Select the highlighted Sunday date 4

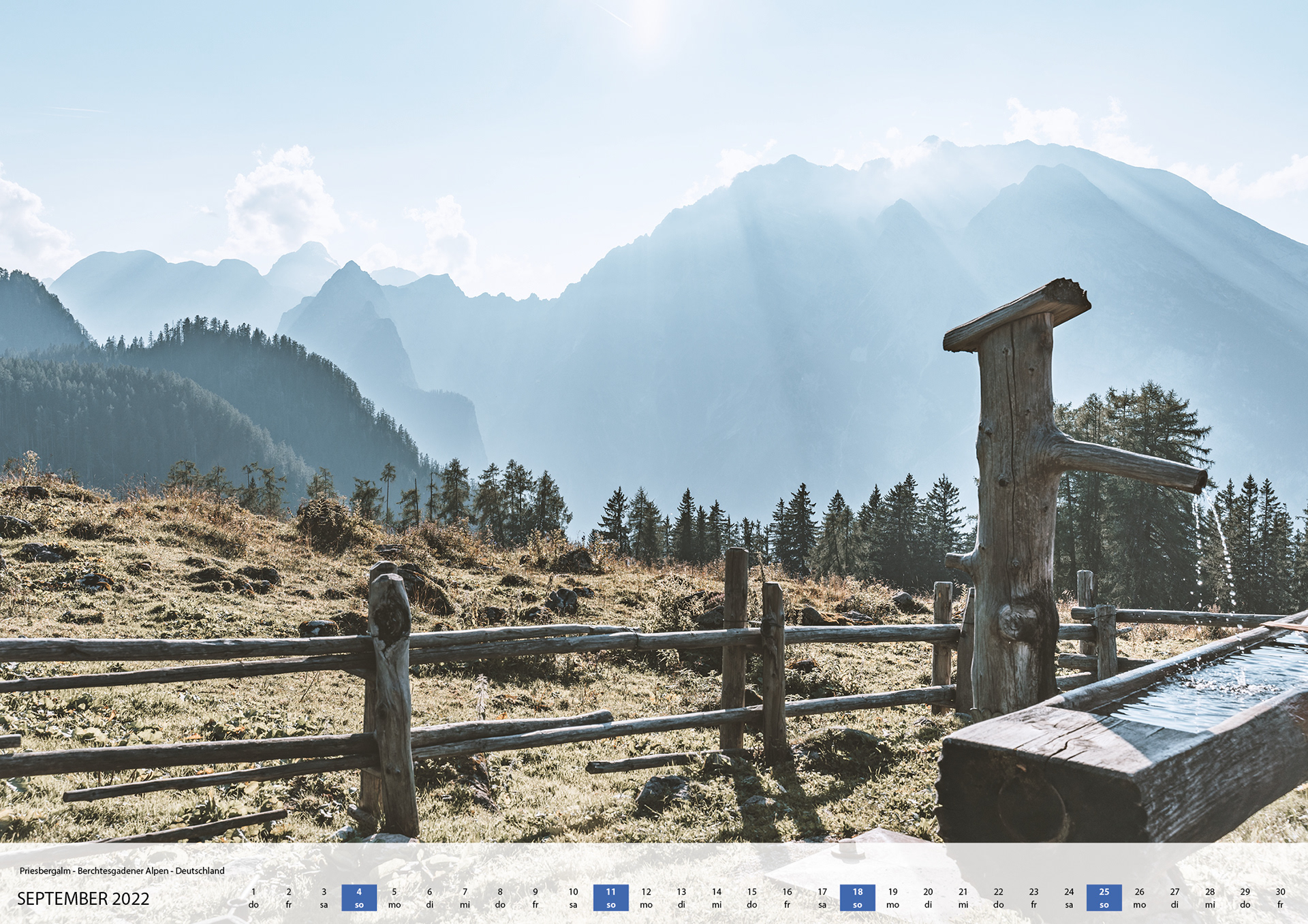359,897
